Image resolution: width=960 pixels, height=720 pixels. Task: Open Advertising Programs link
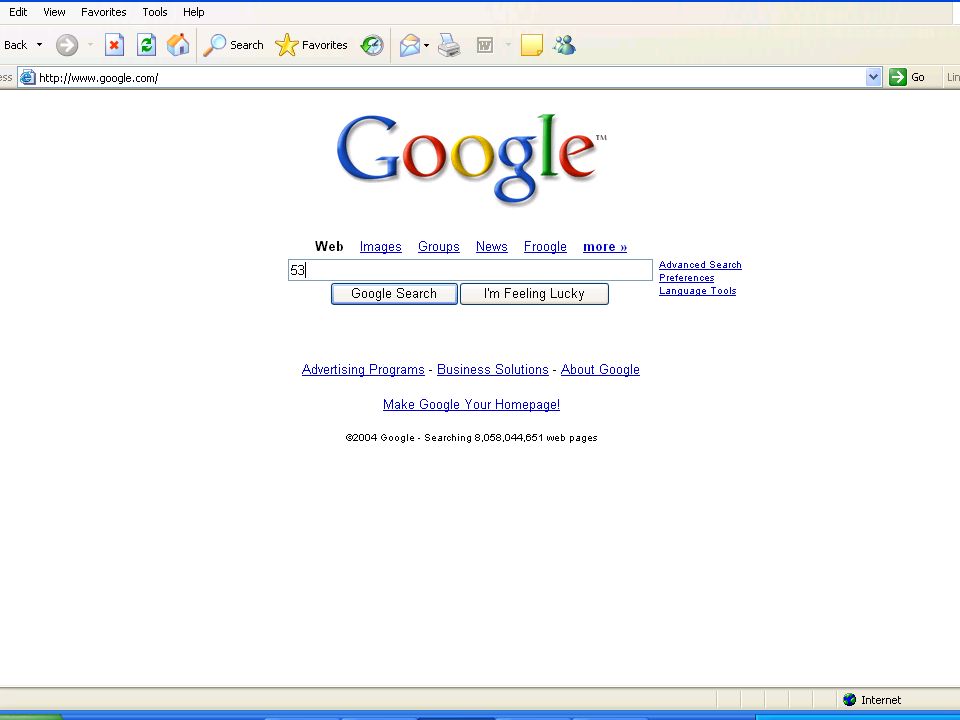click(363, 369)
